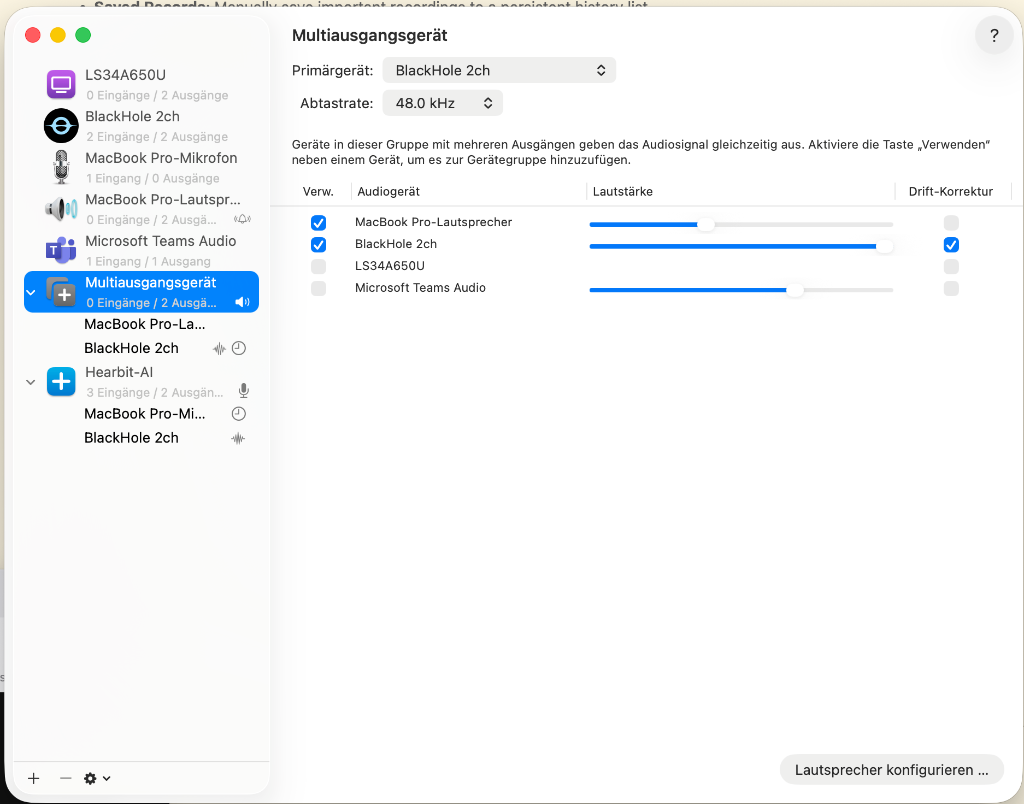Click the BlackHole 2ch device icon in the sidebar
Image resolution: width=1024 pixels, height=804 pixels.
click(61, 125)
